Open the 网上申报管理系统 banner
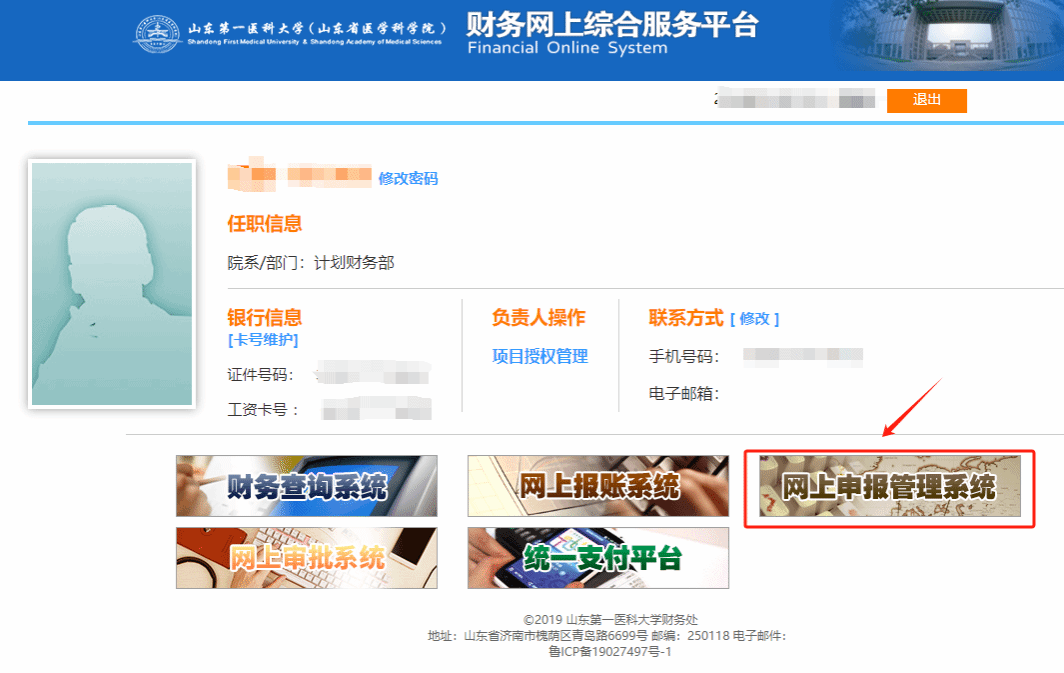1064x673 pixels. 889,487
